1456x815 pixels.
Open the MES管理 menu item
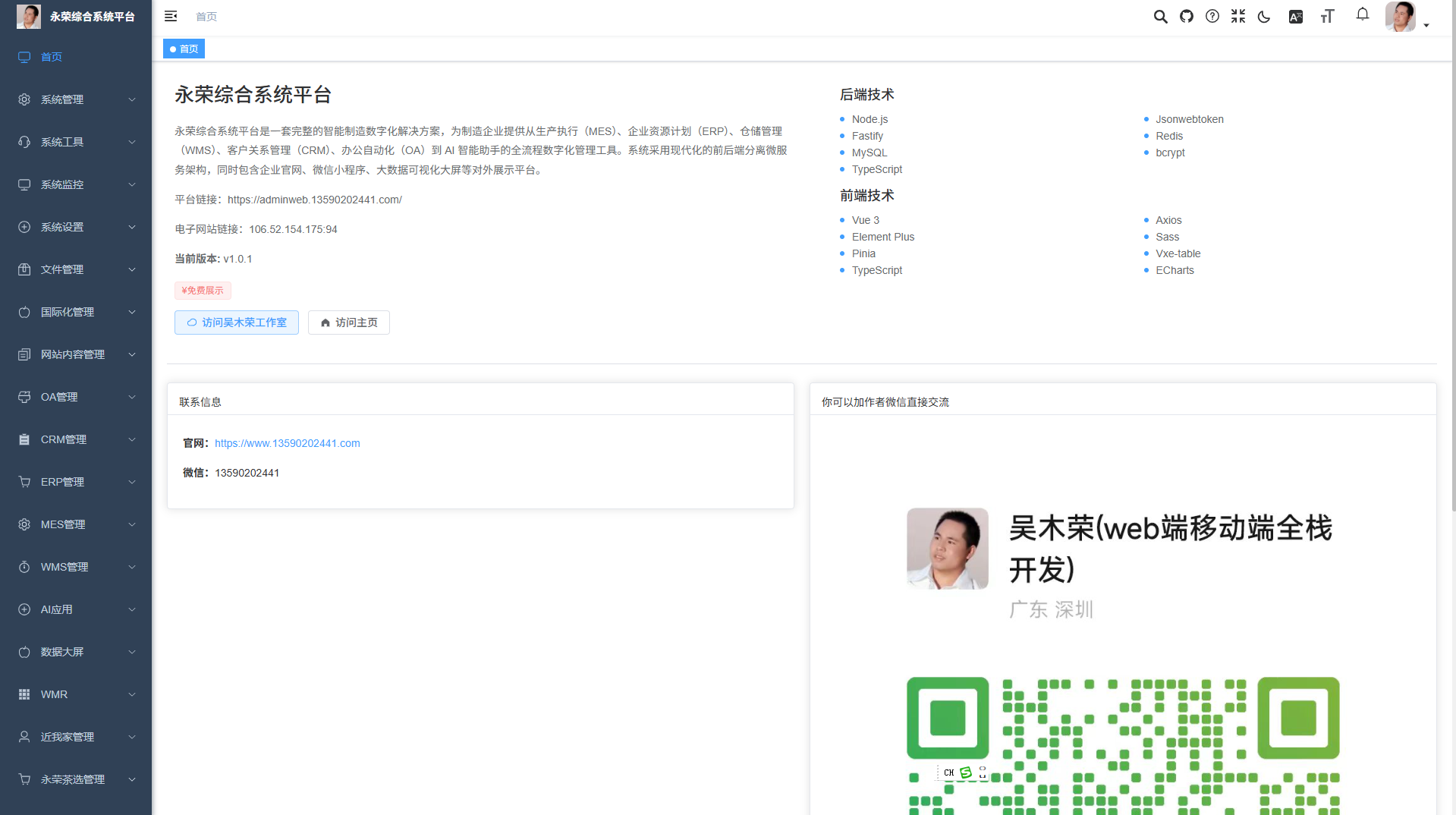click(x=76, y=524)
